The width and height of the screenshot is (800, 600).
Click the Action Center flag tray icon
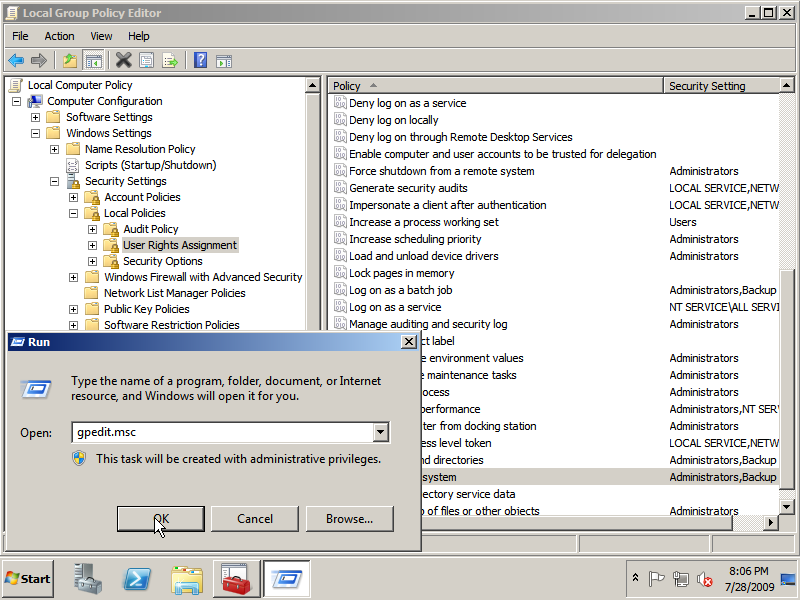(656, 579)
